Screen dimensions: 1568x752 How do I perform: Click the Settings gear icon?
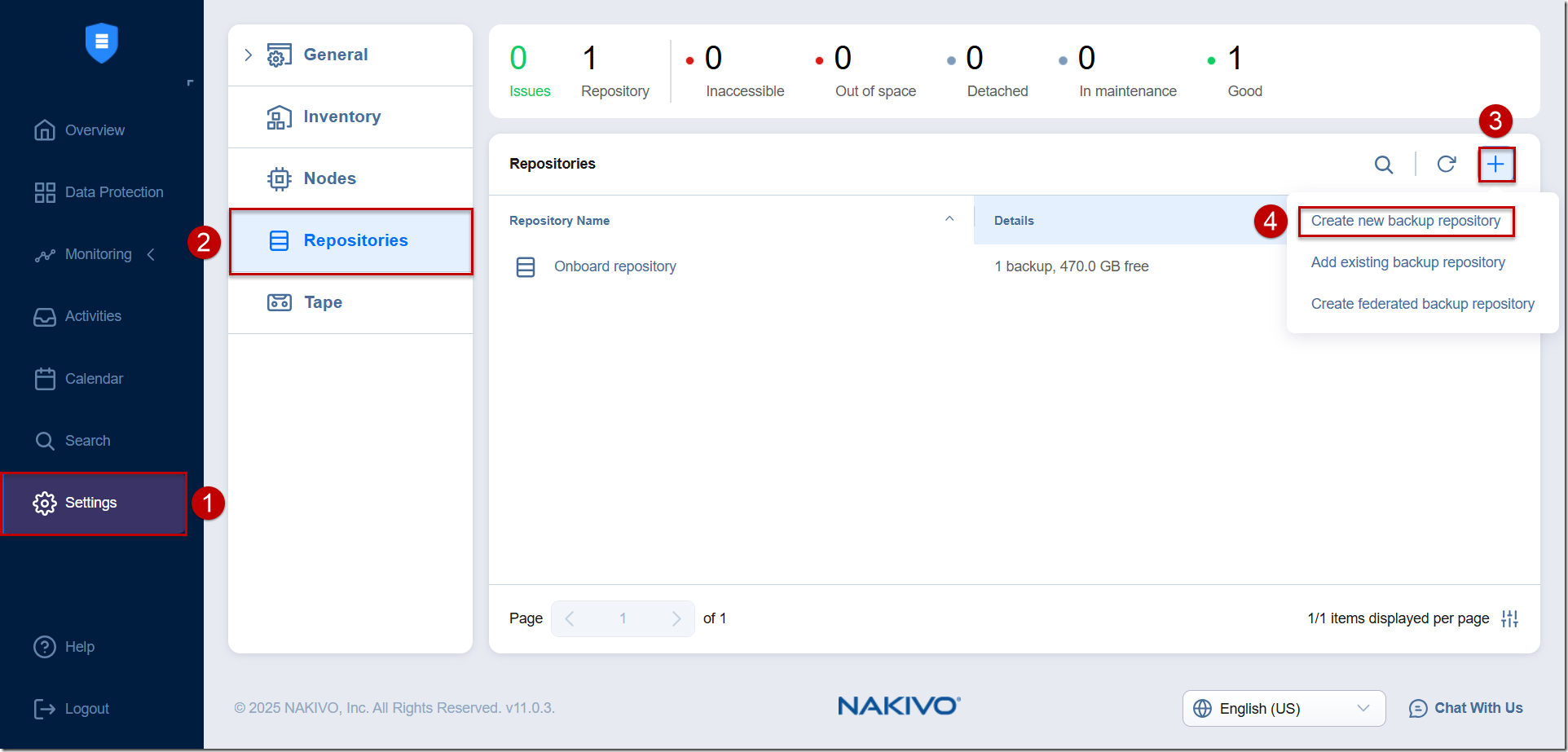coord(45,504)
